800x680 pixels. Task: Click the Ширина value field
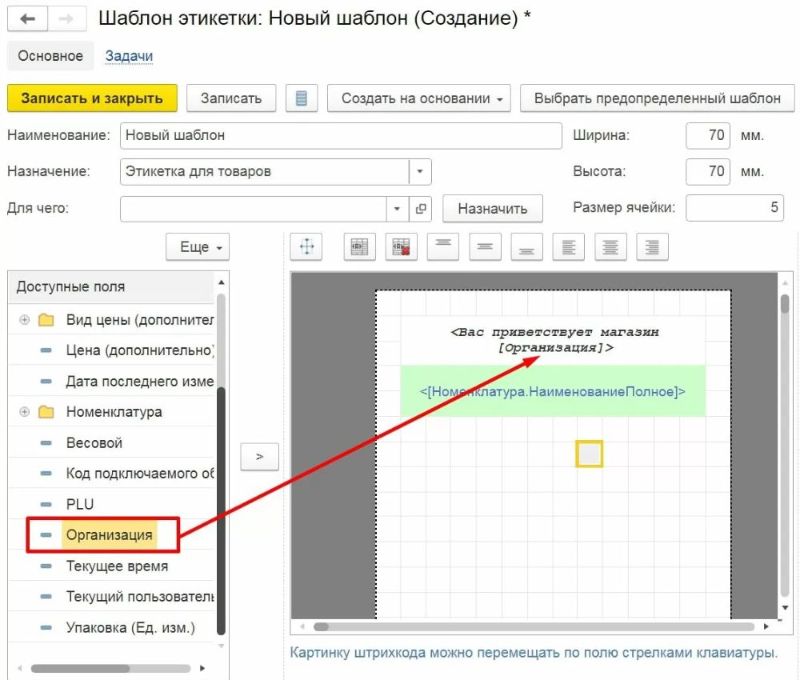tap(708, 135)
